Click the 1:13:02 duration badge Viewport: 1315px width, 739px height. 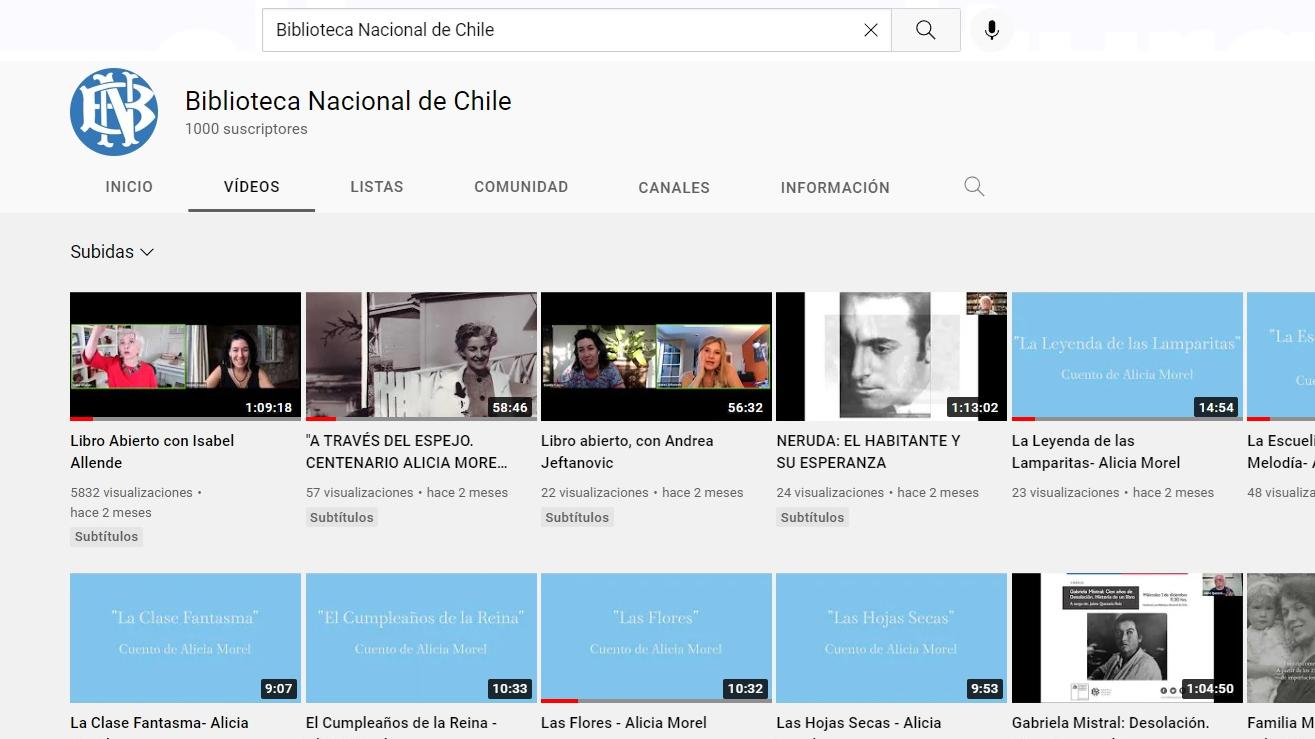coord(975,407)
